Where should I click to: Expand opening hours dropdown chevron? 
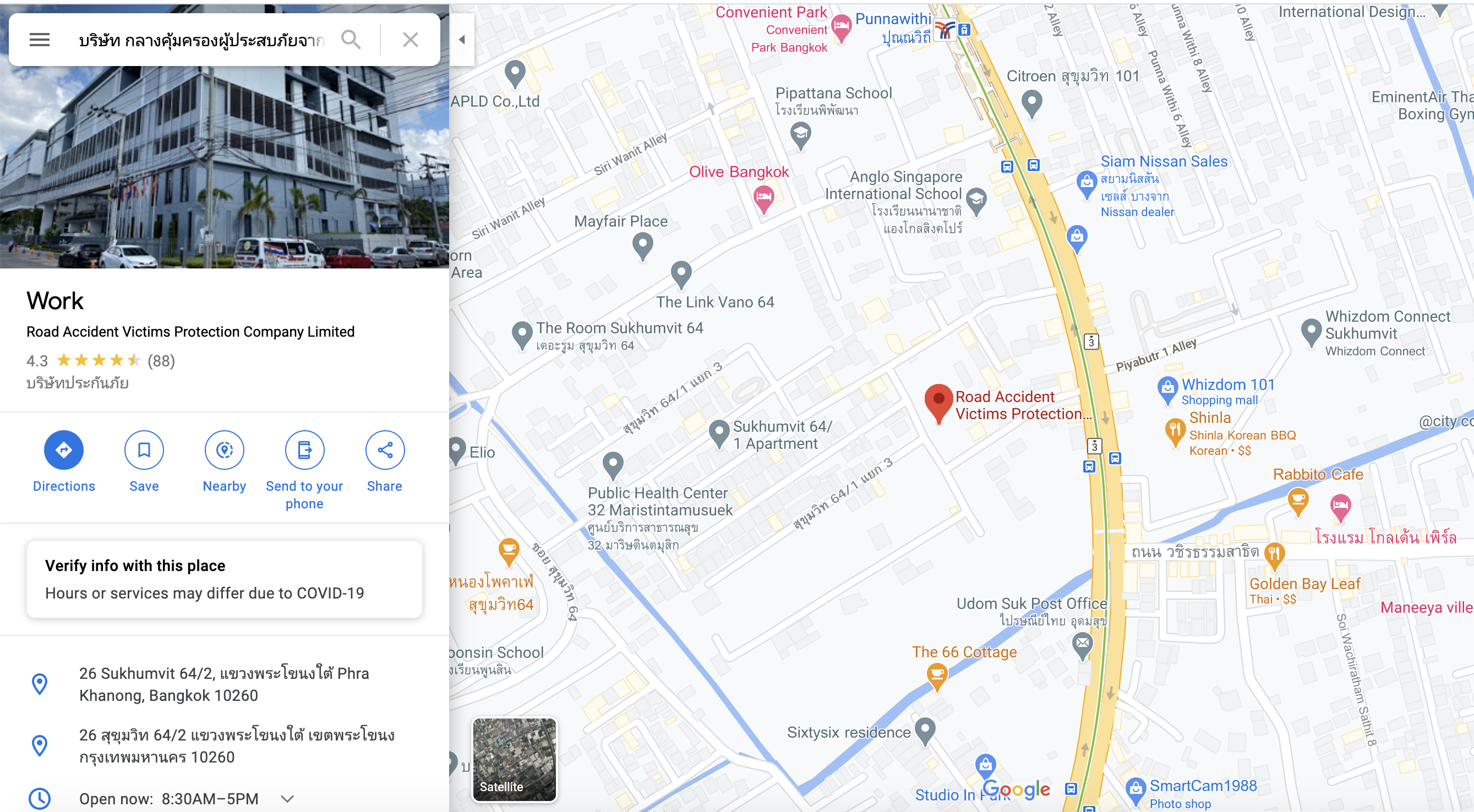288,799
